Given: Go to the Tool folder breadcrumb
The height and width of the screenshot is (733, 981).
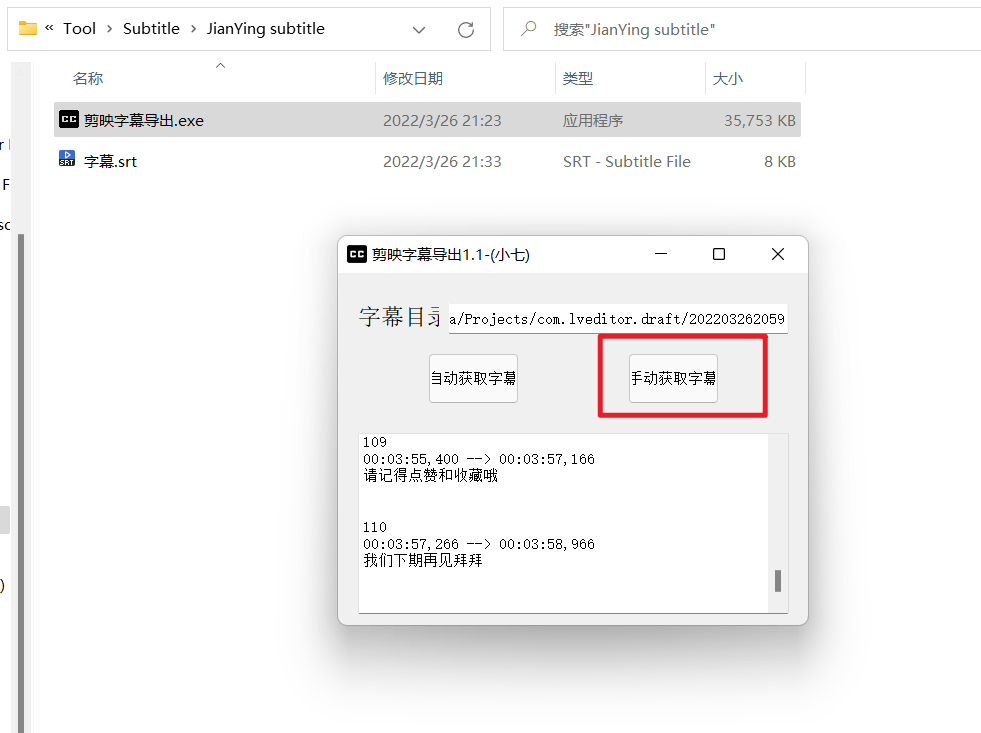Looking at the screenshot, I should pyautogui.click(x=79, y=29).
